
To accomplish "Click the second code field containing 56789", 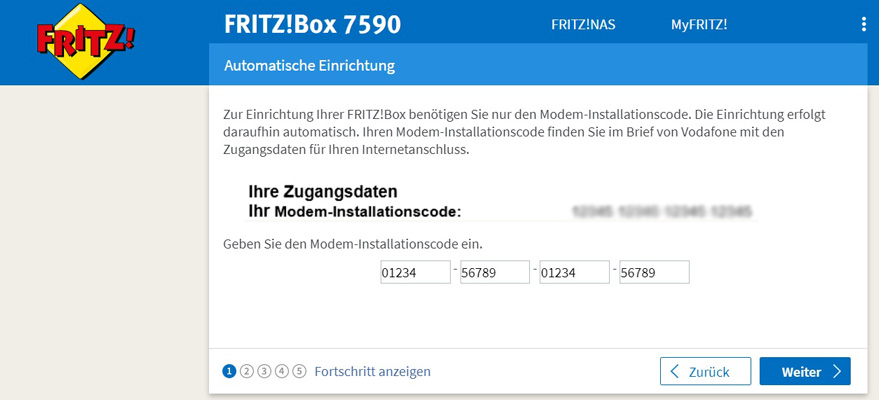I will pos(495,272).
